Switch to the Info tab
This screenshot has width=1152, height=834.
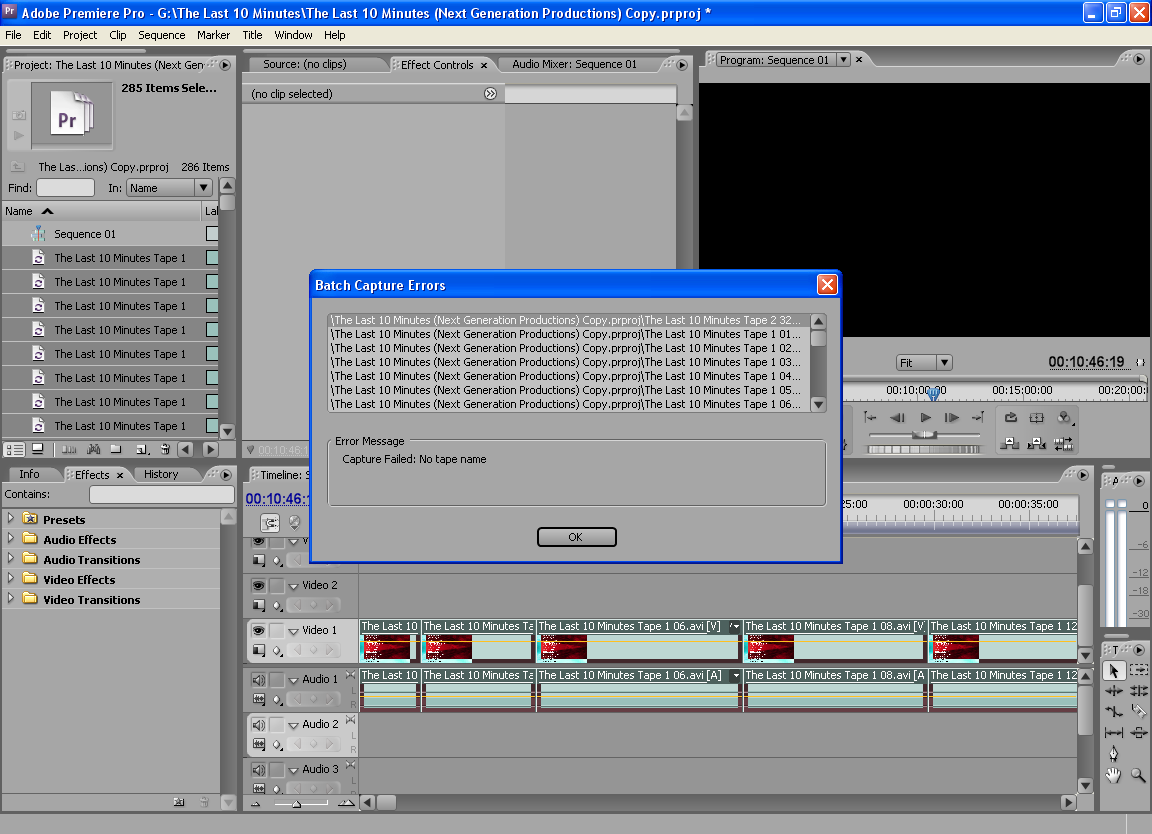pyautogui.click(x=29, y=474)
